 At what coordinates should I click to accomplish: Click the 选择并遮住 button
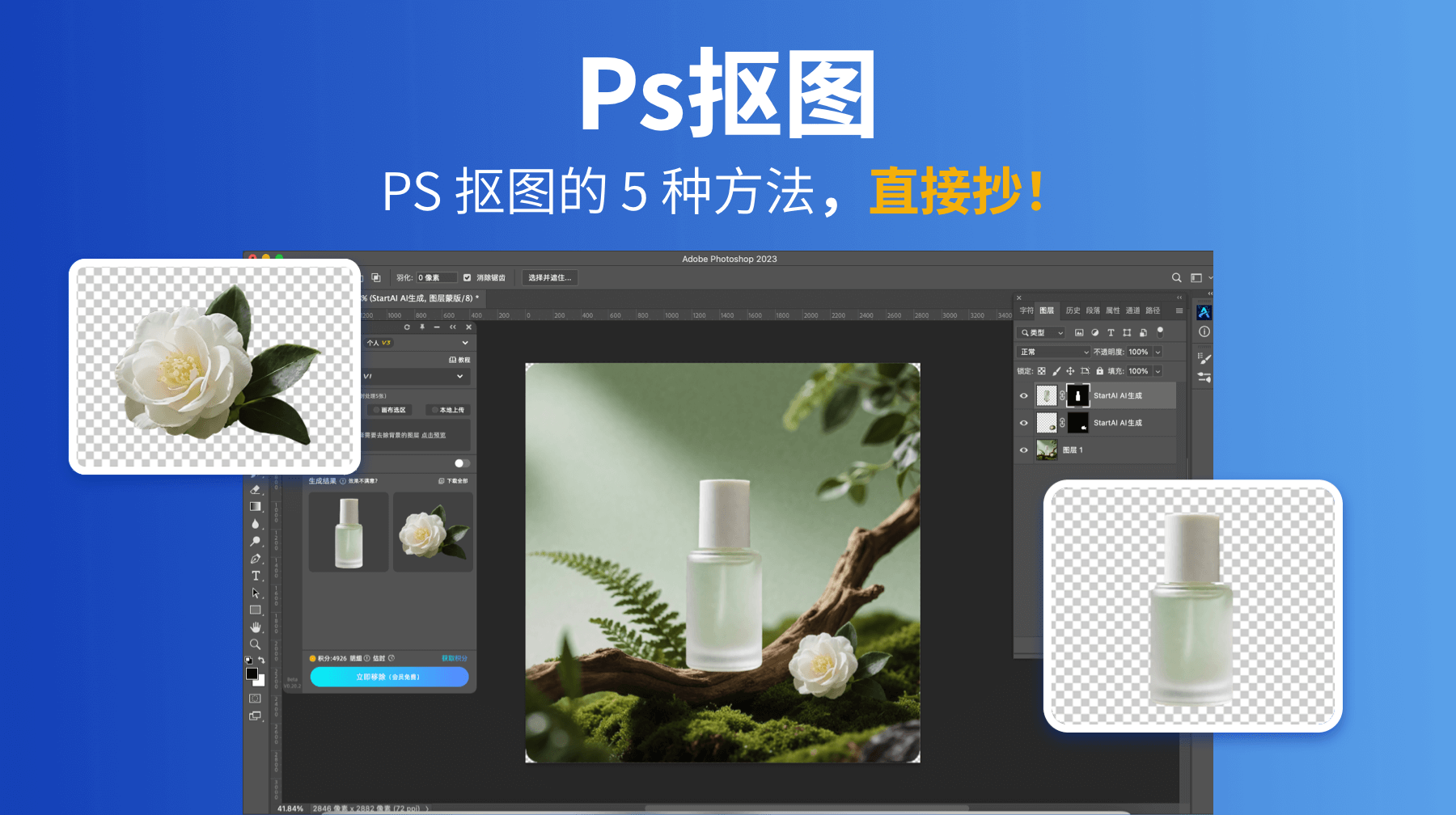549,278
